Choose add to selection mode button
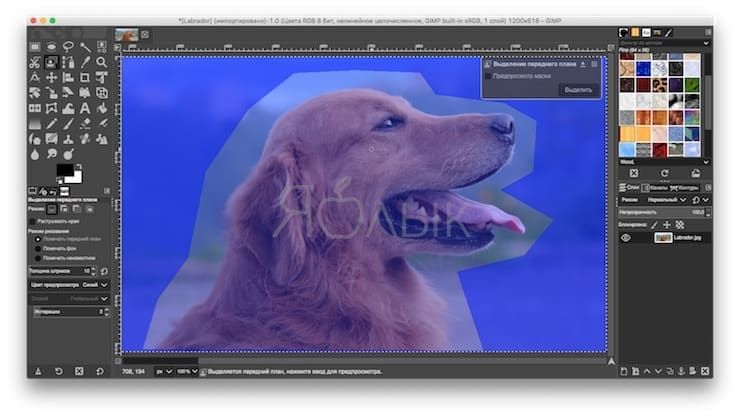The image size is (740, 417). point(64,209)
